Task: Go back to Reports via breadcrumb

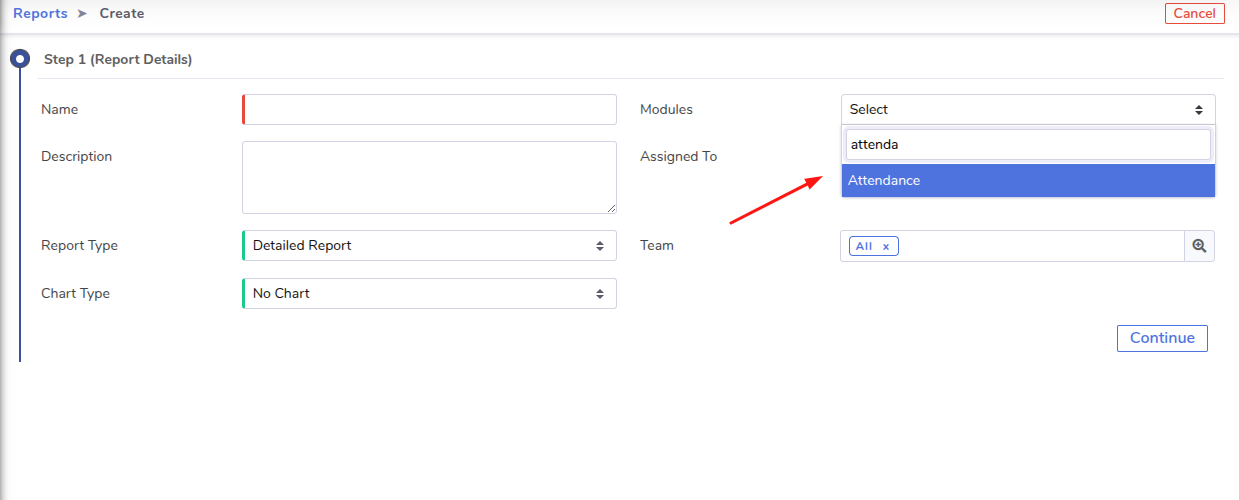Action: coord(40,14)
